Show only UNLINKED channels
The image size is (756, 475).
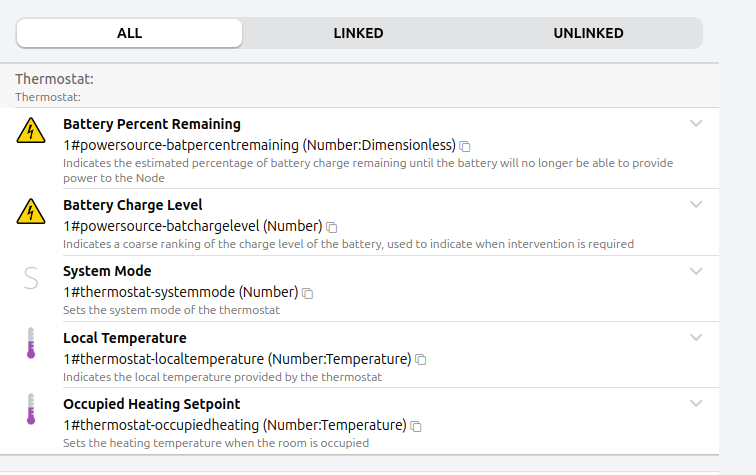(x=588, y=33)
